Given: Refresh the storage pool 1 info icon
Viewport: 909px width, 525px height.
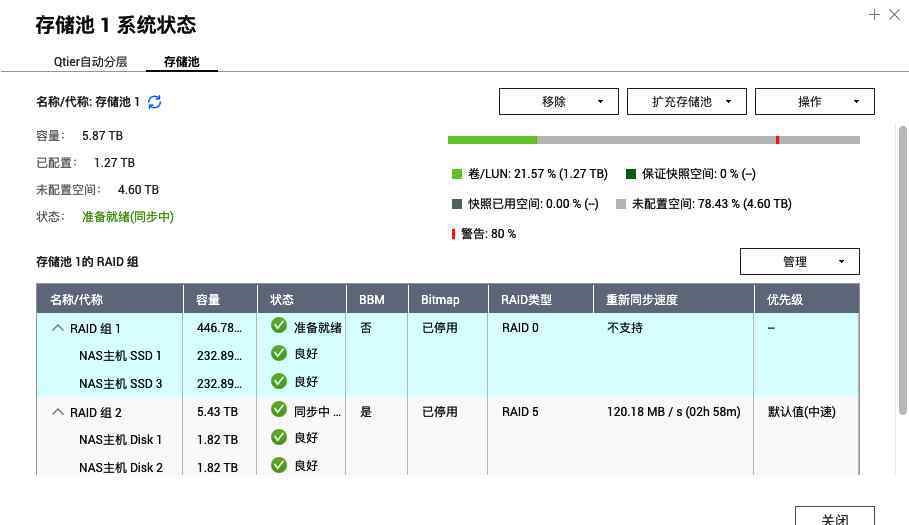Looking at the screenshot, I should pos(154,102).
